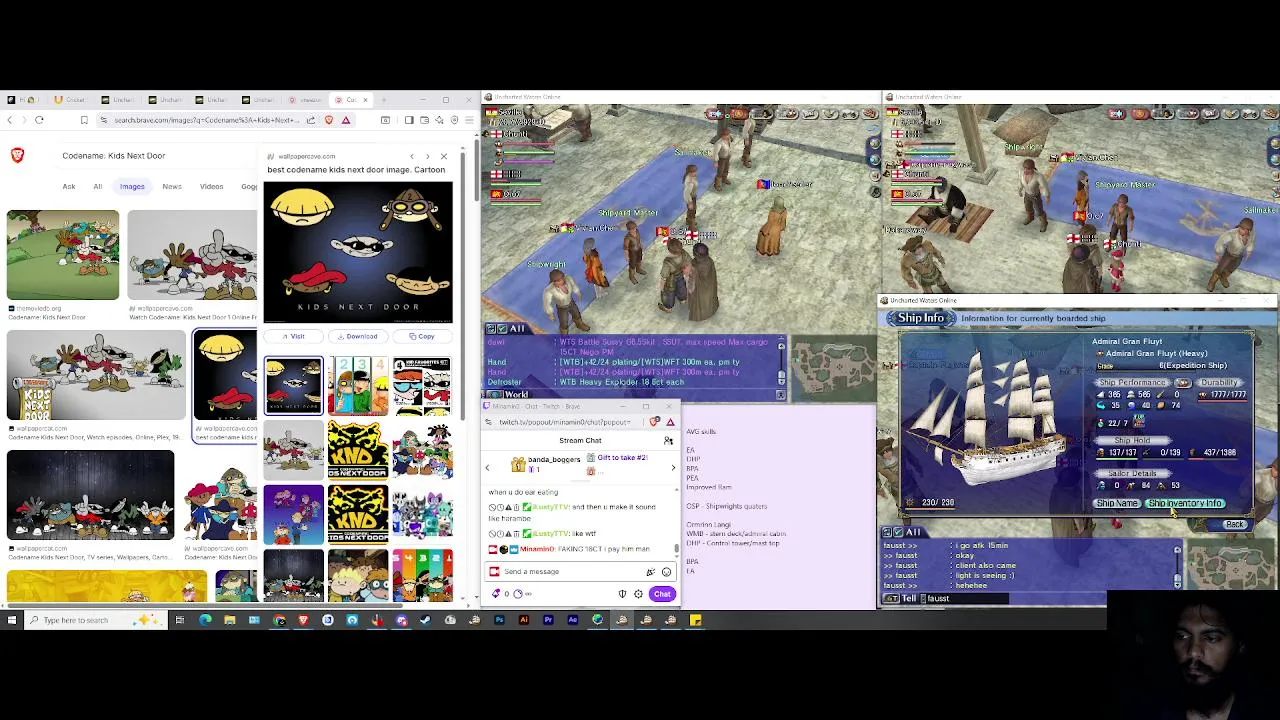The width and height of the screenshot is (1280, 720).
Task: Bookmark the current Brave page
Action: click(x=84, y=120)
